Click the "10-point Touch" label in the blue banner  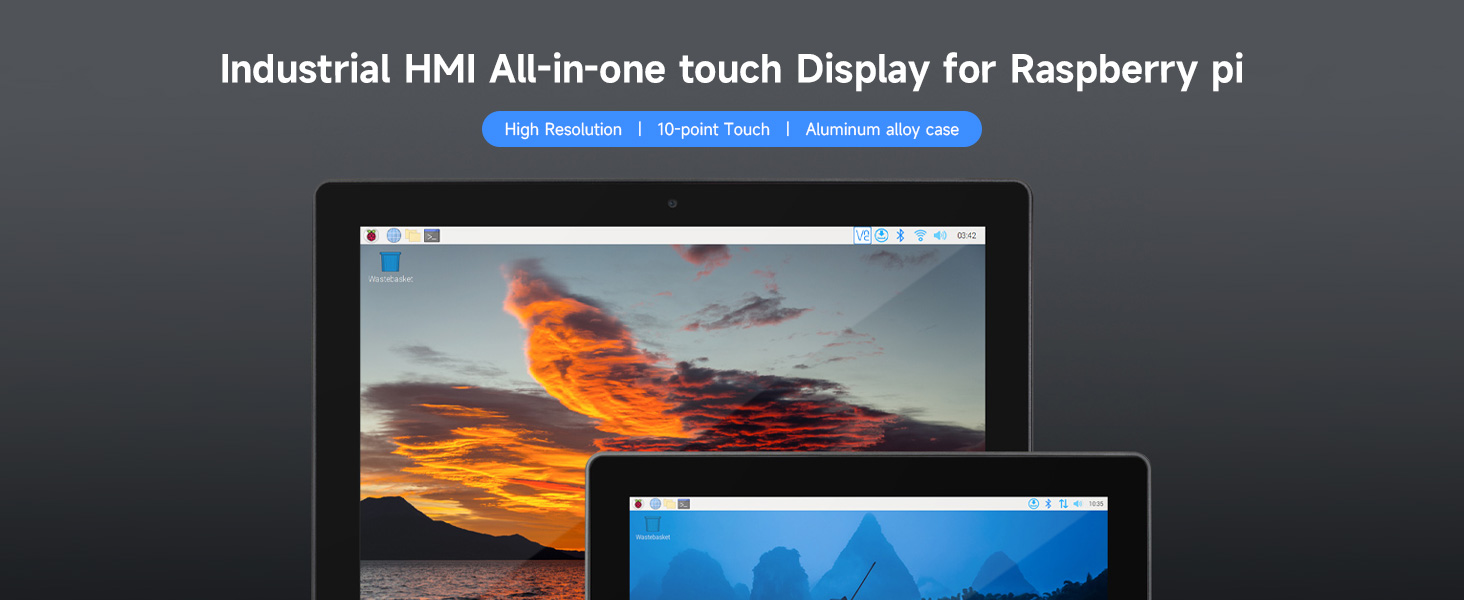713,130
